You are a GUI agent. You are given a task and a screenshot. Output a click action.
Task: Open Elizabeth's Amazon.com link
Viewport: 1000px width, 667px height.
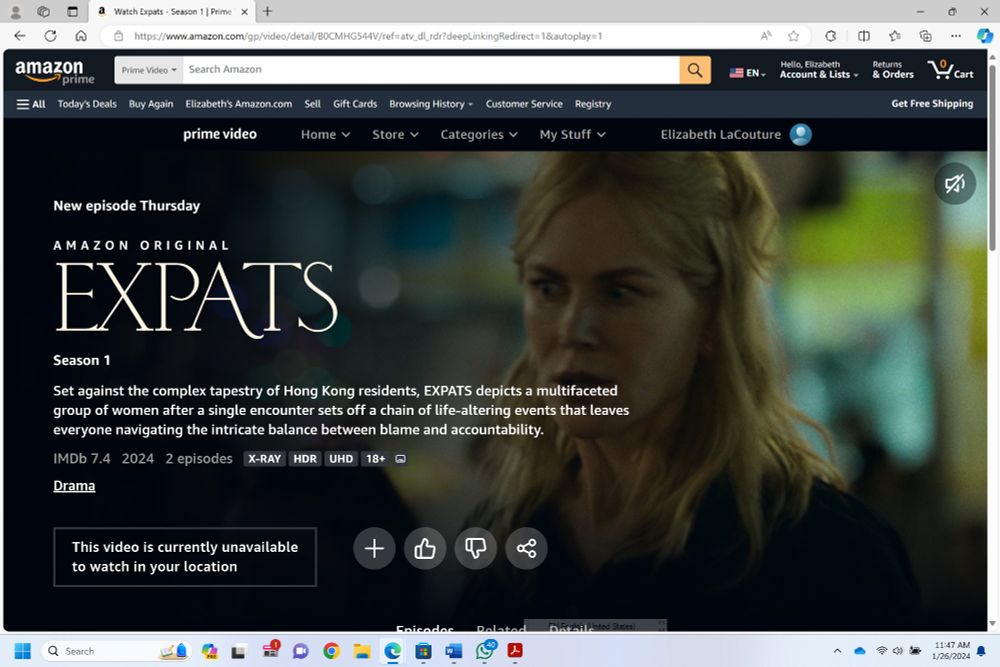[239, 104]
